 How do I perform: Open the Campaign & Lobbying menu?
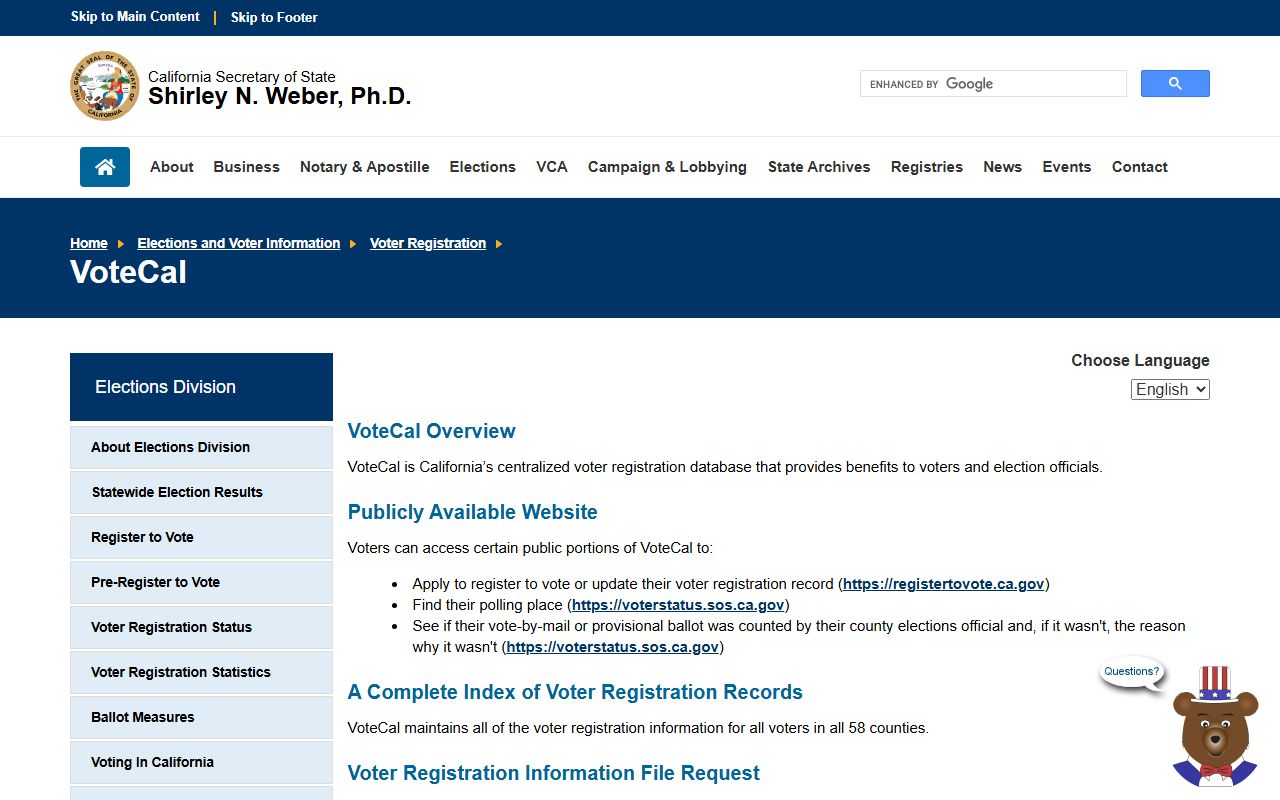point(667,167)
